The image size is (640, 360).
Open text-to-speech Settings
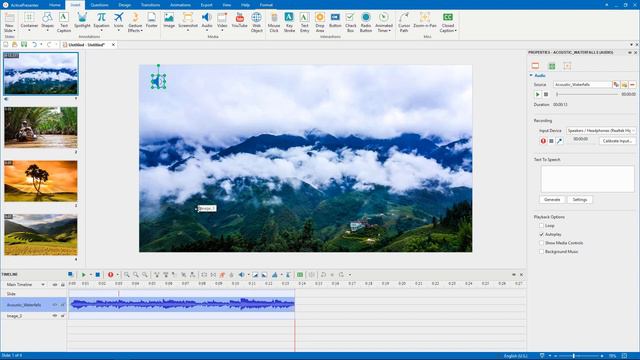(x=580, y=200)
